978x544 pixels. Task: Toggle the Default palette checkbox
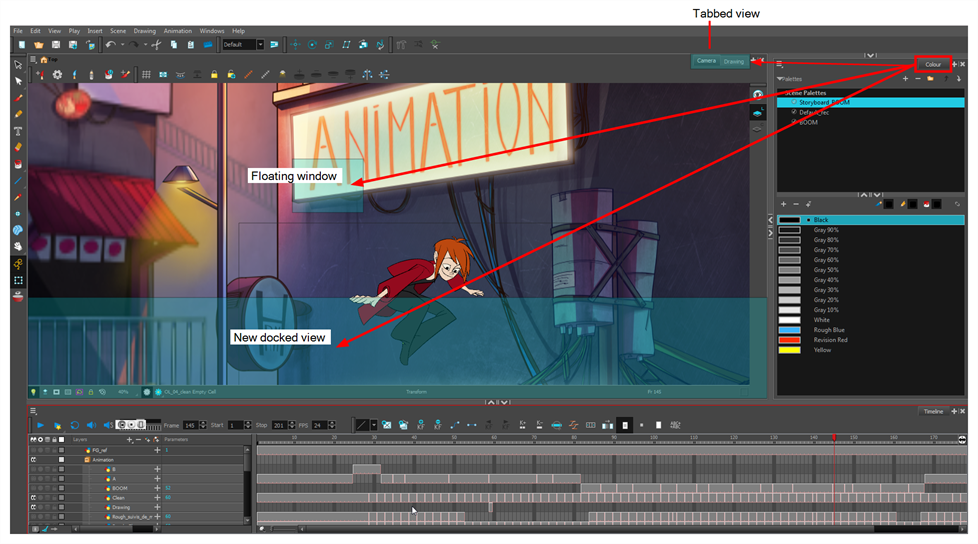794,112
